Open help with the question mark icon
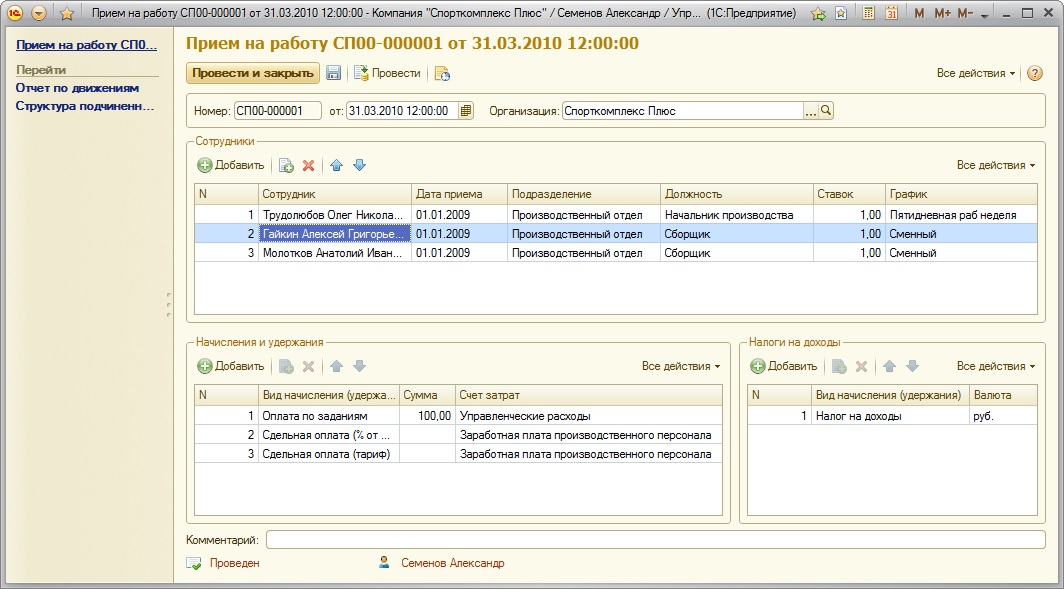 [1034, 73]
